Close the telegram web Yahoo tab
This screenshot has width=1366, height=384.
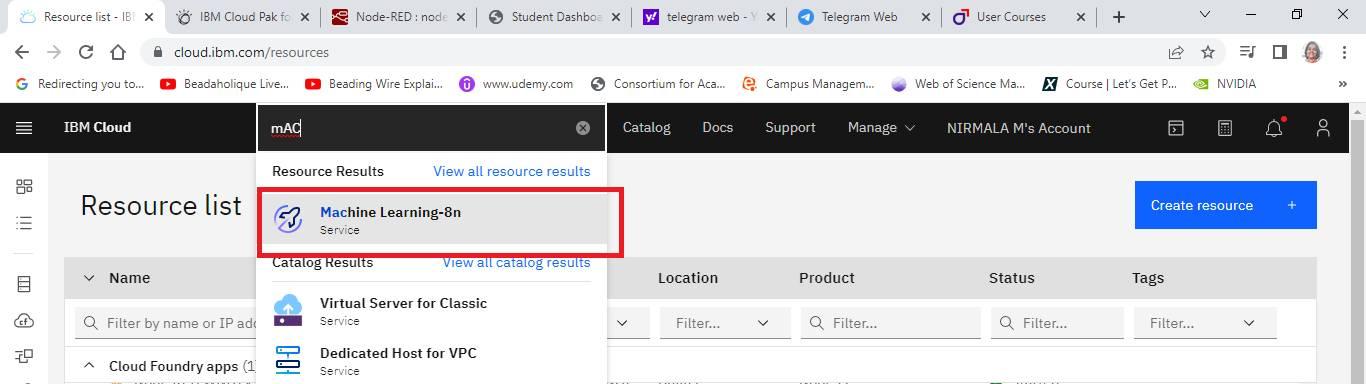[769, 17]
